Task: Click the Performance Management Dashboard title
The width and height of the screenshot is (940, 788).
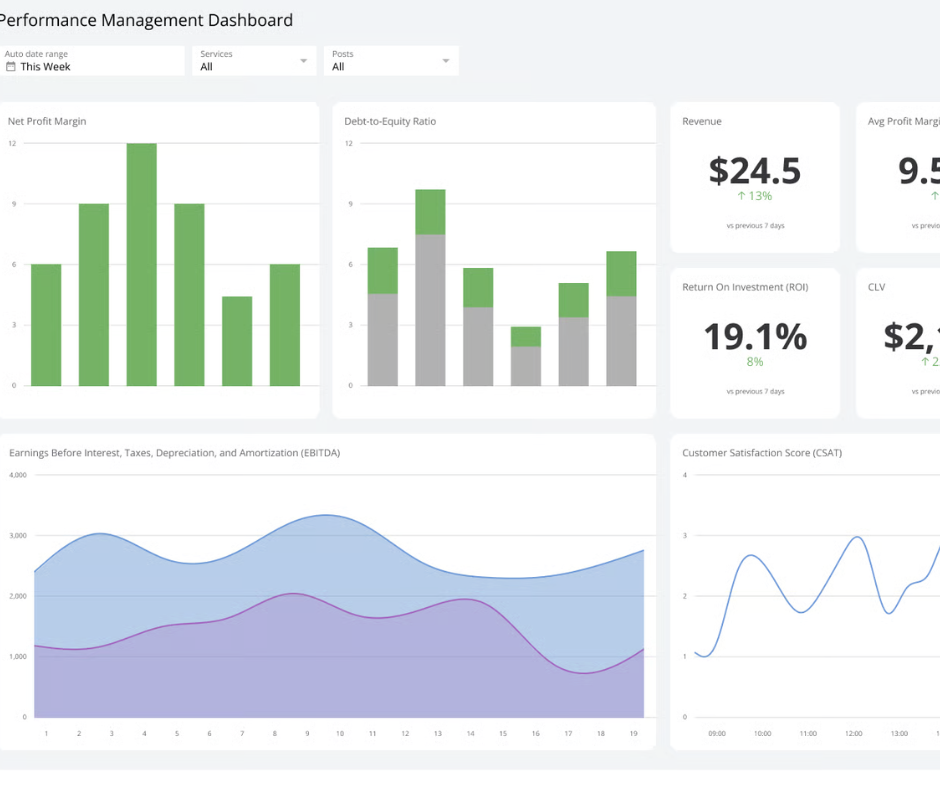Action: [x=146, y=20]
